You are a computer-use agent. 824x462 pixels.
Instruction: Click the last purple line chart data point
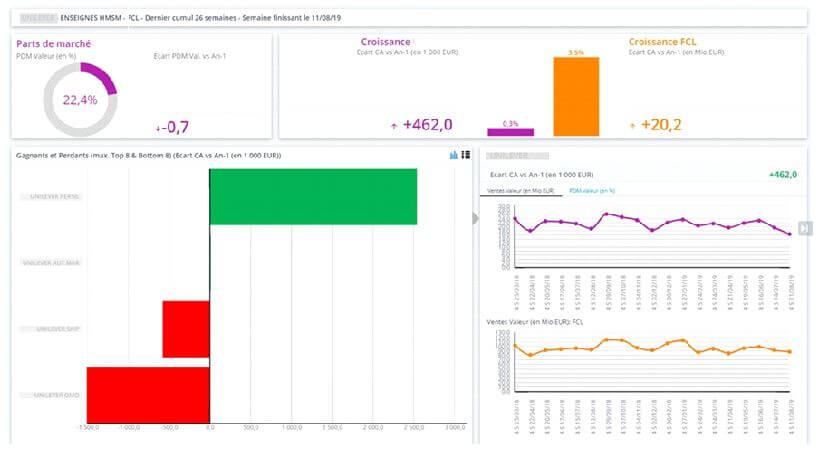coord(790,234)
